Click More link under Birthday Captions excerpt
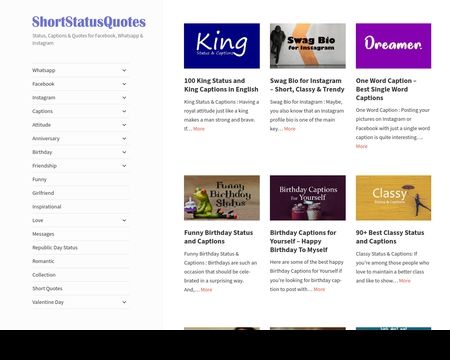The image size is (450, 360). point(319,289)
